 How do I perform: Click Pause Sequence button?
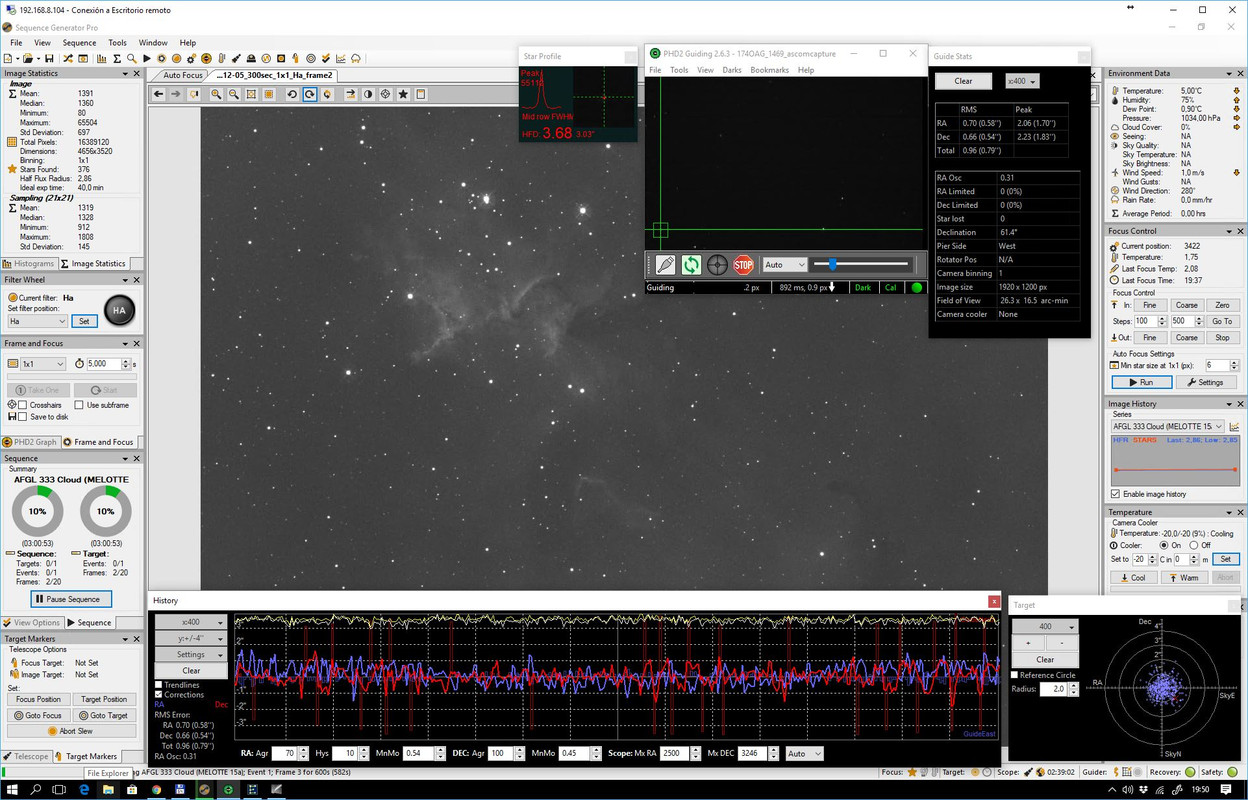[x=71, y=599]
